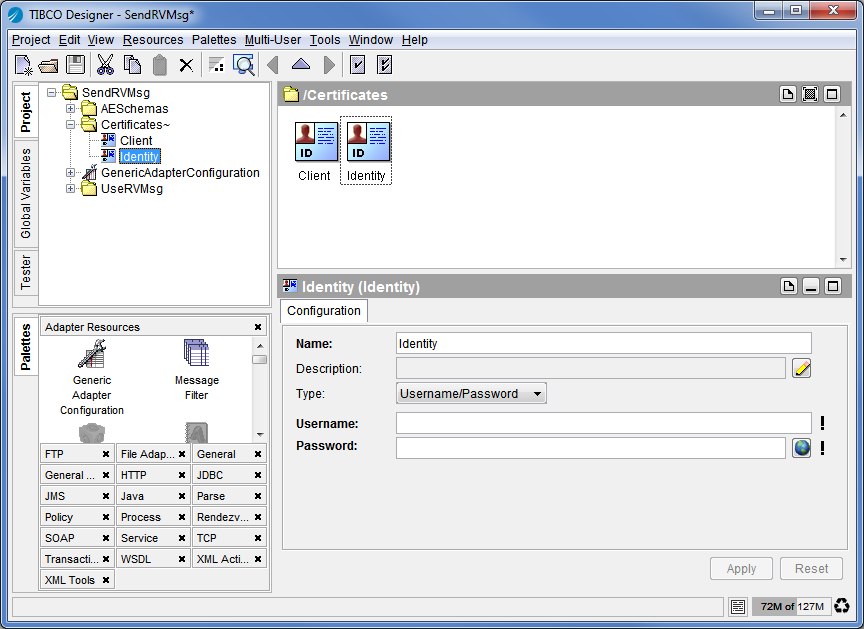Click the New Project toolbar icon
This screenshot has width=864, height=629.
(23, 65)
